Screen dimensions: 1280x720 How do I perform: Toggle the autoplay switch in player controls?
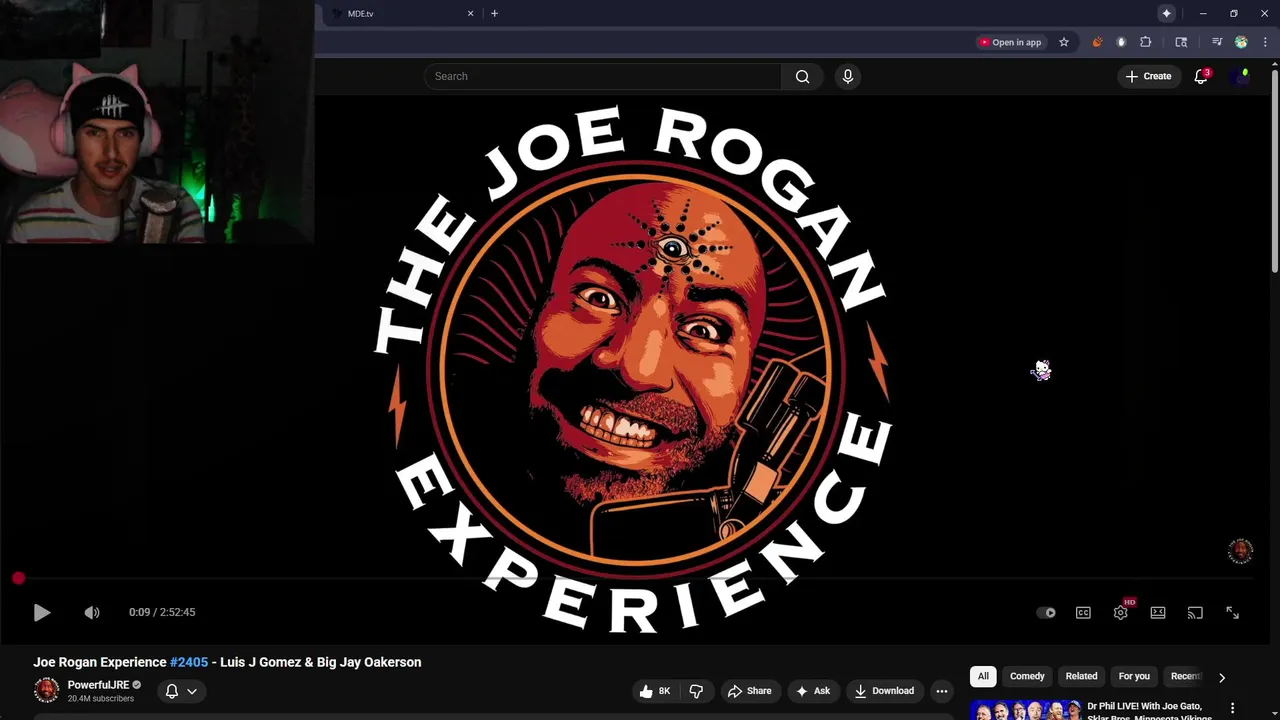pos(1046,613)
